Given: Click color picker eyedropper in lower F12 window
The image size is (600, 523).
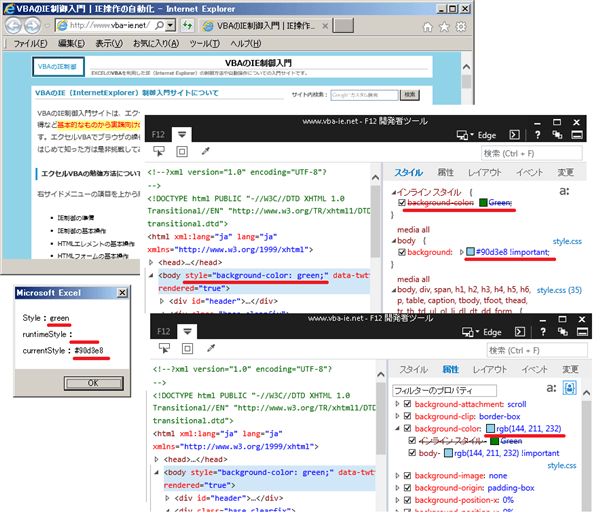Looking at the screenshot, I should coord(211,348).
